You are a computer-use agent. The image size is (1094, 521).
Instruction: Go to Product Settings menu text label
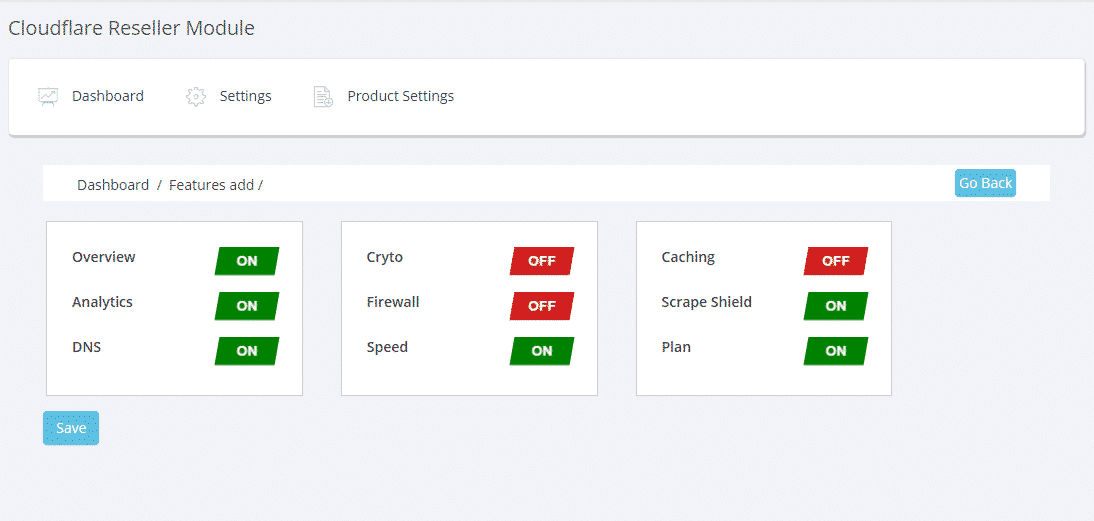[400, 97]
